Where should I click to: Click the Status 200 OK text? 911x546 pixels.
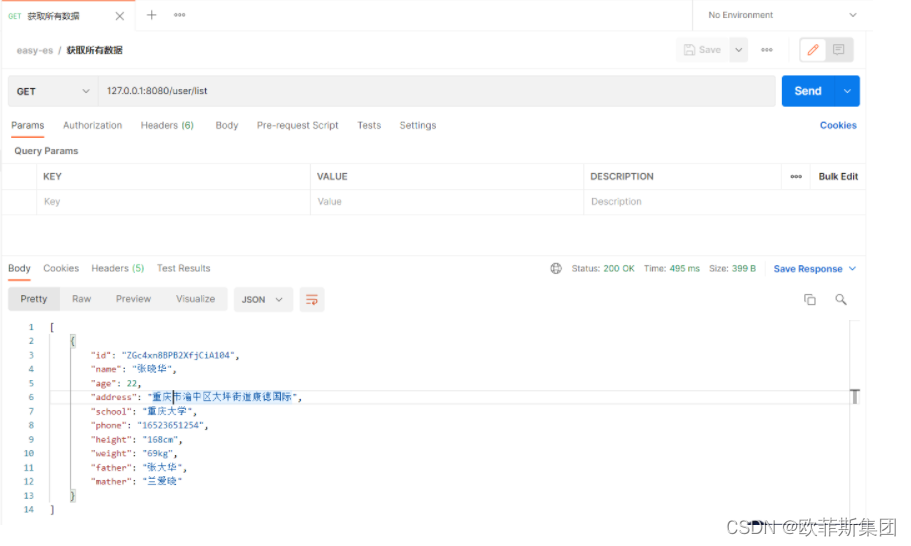point(602,268)
